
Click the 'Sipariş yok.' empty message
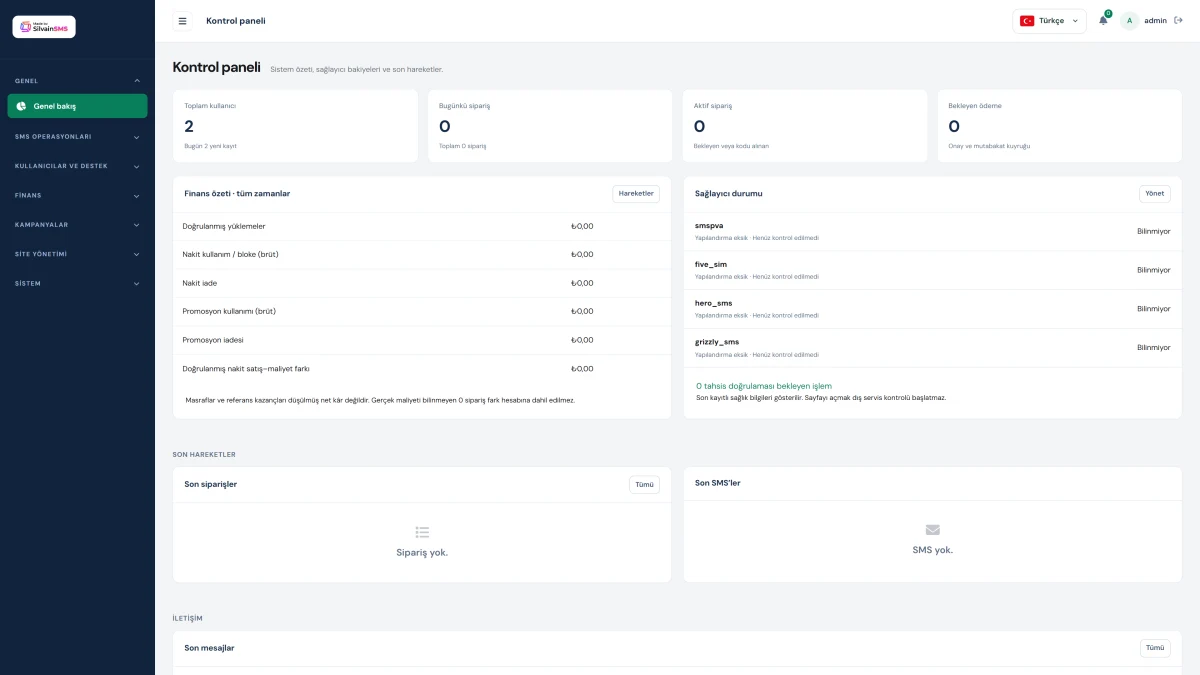click(x=422, y=552)
